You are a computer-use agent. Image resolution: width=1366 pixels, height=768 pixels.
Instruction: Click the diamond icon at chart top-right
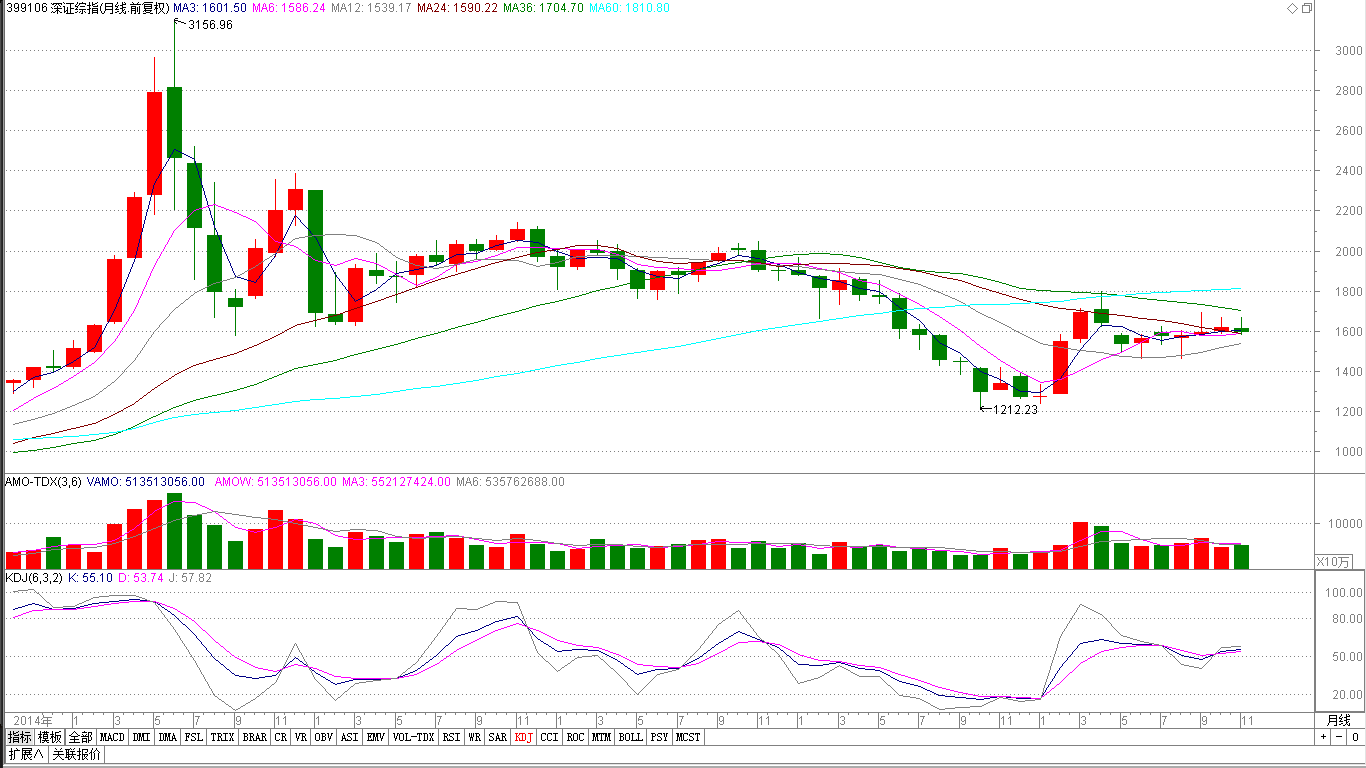1291,8
